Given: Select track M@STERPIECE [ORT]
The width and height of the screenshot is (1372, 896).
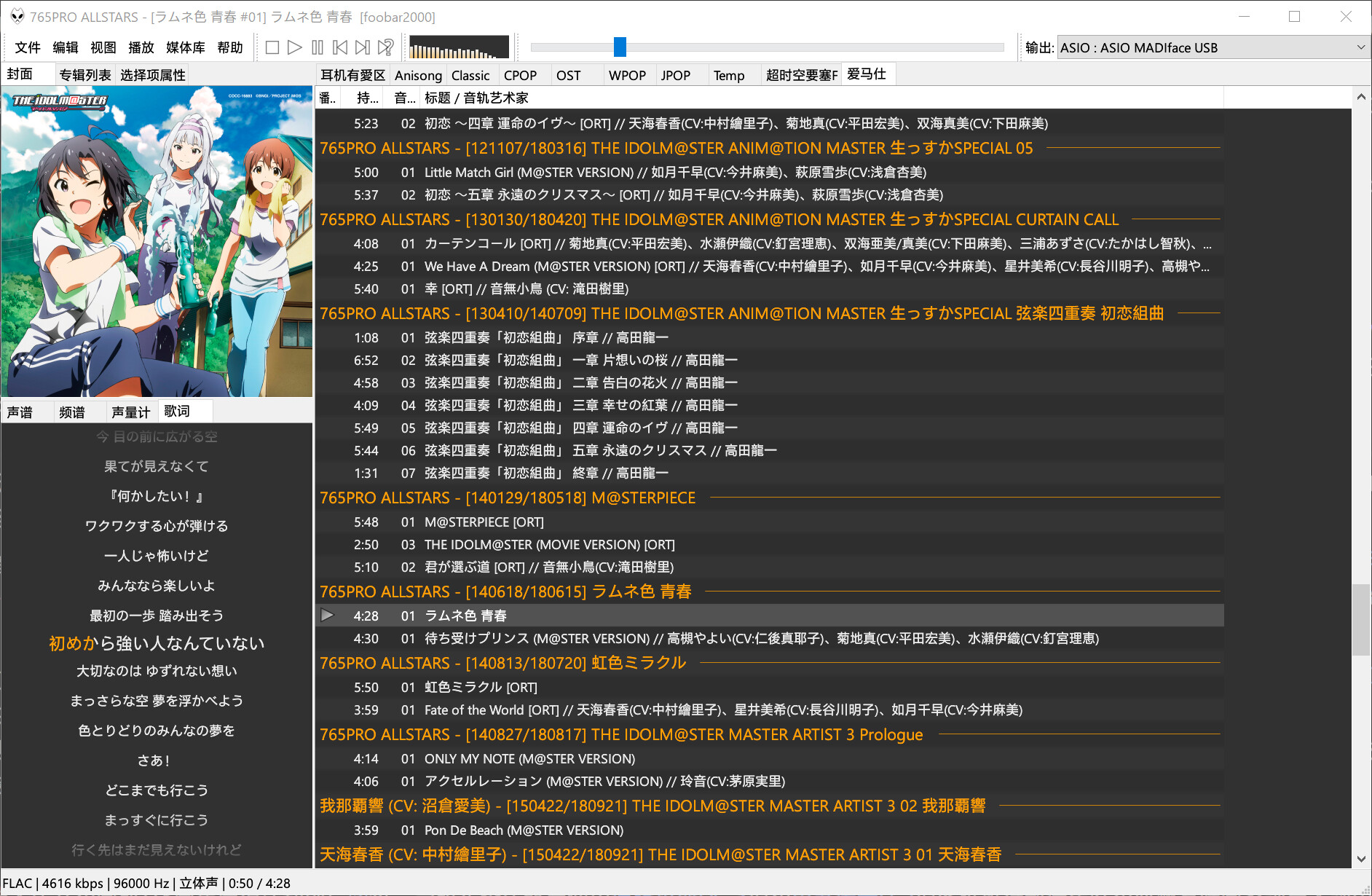Looking at the screenshot, I should 770,522.
